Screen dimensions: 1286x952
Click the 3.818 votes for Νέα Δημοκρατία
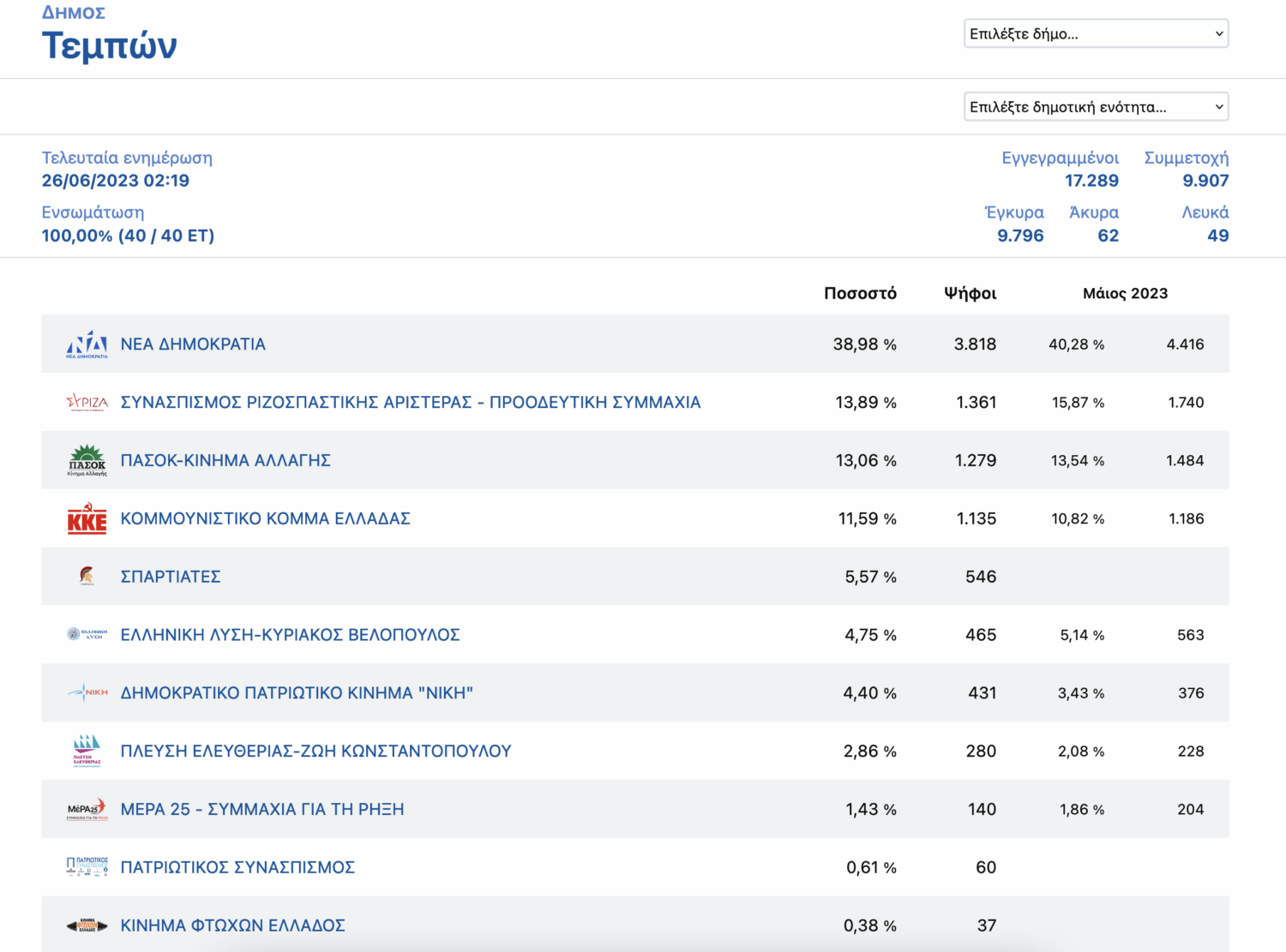tap(976, 344)
